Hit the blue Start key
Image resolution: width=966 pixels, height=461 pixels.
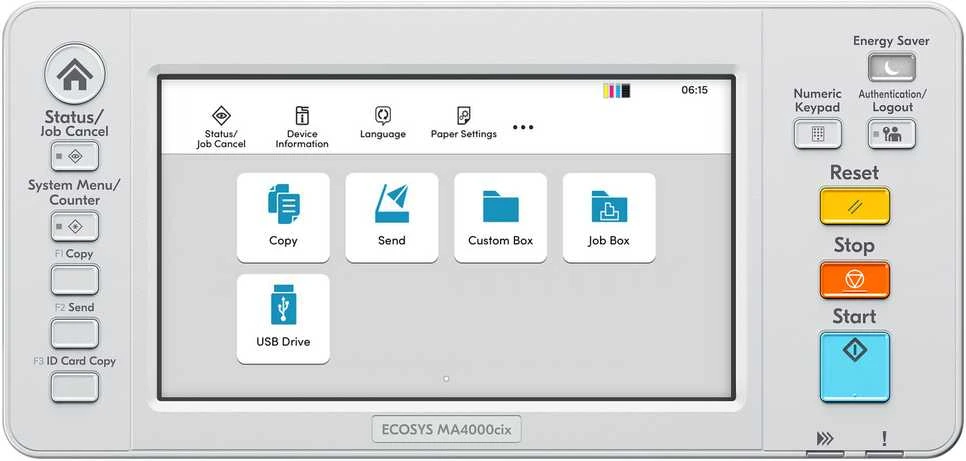pos(854,367)
